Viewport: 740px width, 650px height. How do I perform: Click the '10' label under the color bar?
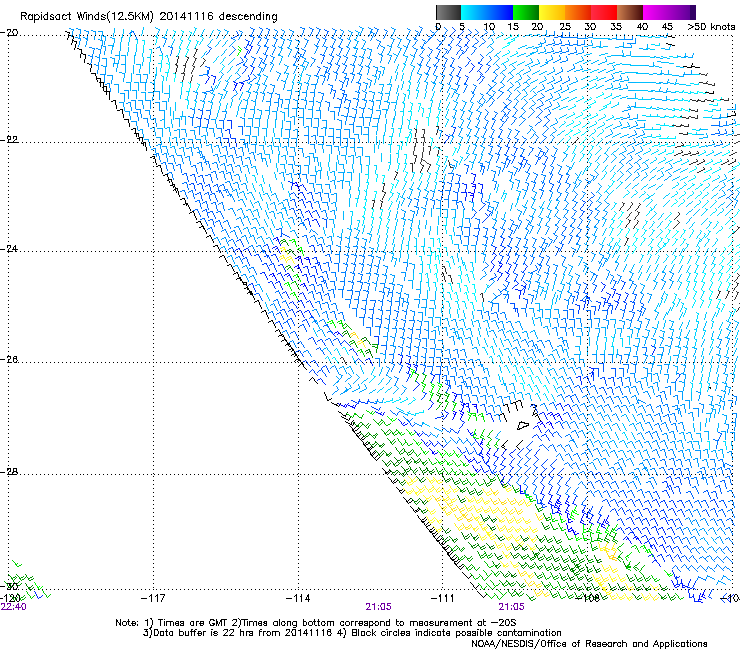click(x=489, y=27)
